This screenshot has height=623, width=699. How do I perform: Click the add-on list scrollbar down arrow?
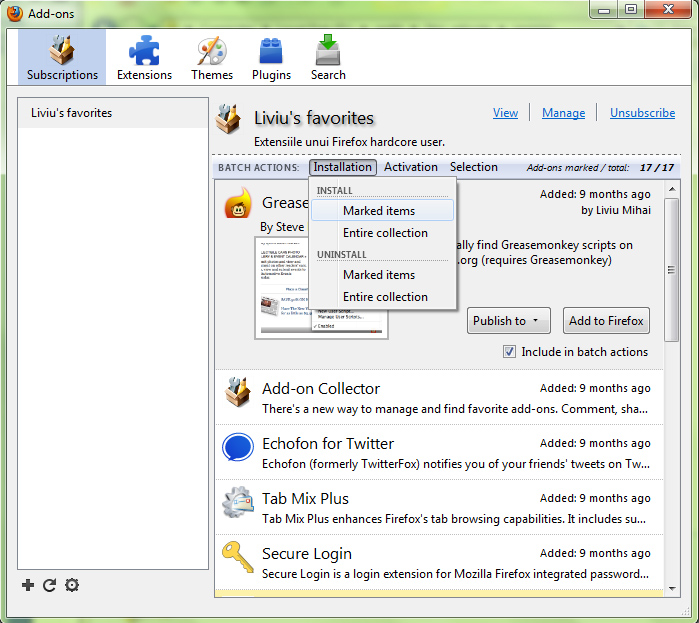(x=672, y=589)
